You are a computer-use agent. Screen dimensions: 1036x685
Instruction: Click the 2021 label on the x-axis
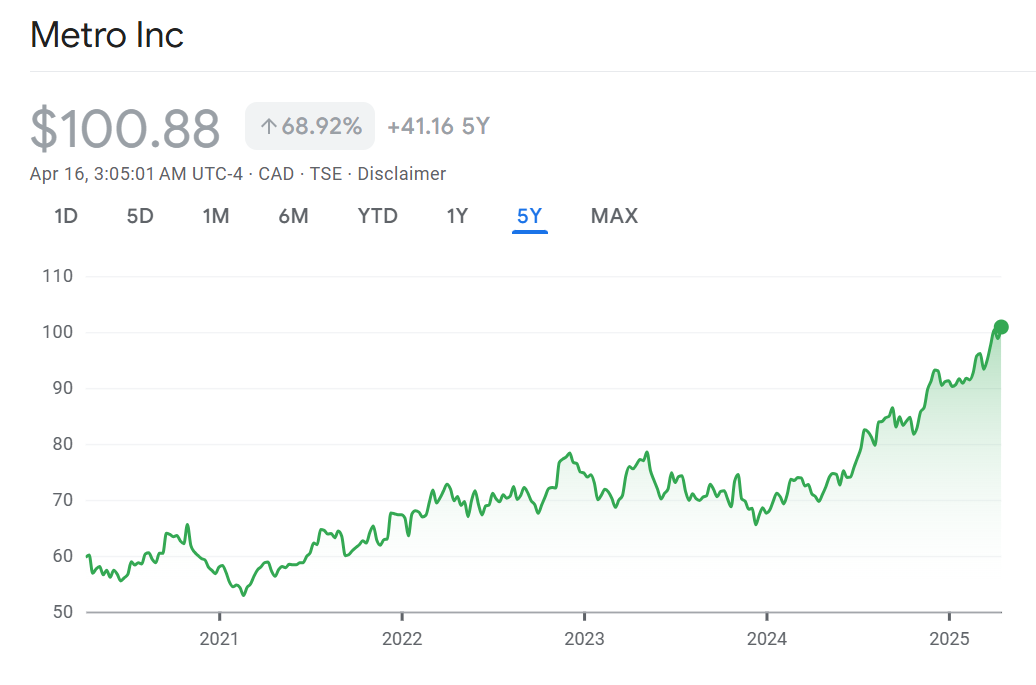(x=219, y=639)
